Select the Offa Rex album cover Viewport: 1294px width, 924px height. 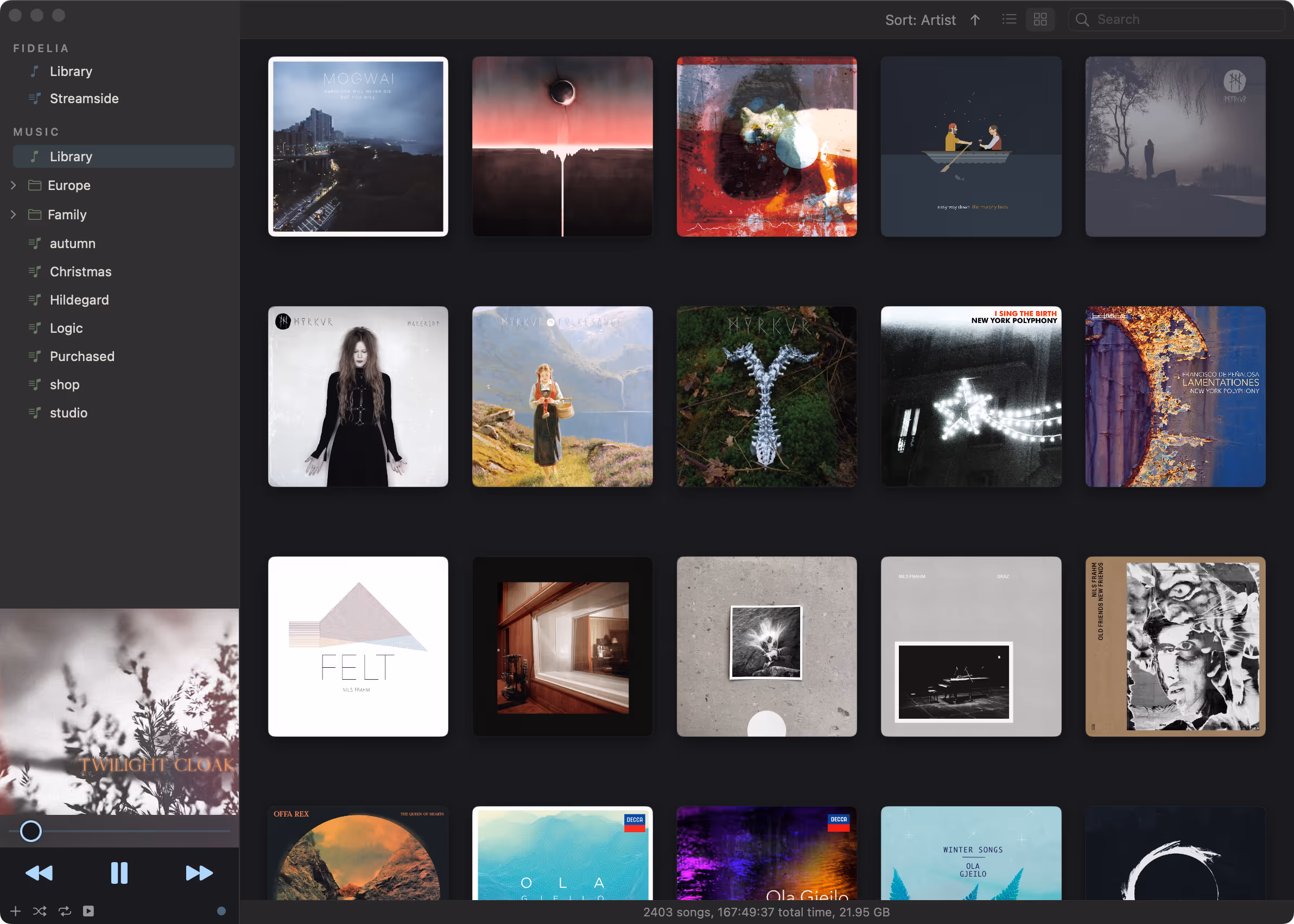coord(358,853)
